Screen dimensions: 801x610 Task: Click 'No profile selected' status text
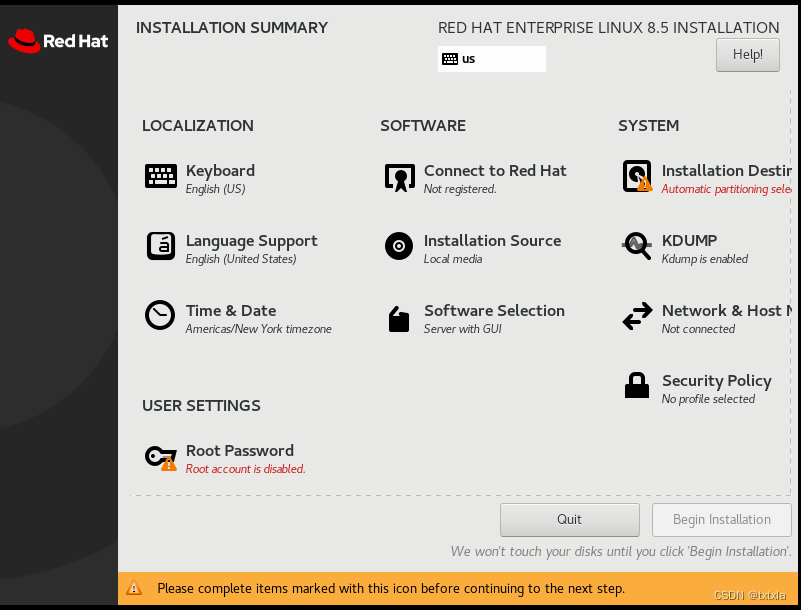click(708, 399)
